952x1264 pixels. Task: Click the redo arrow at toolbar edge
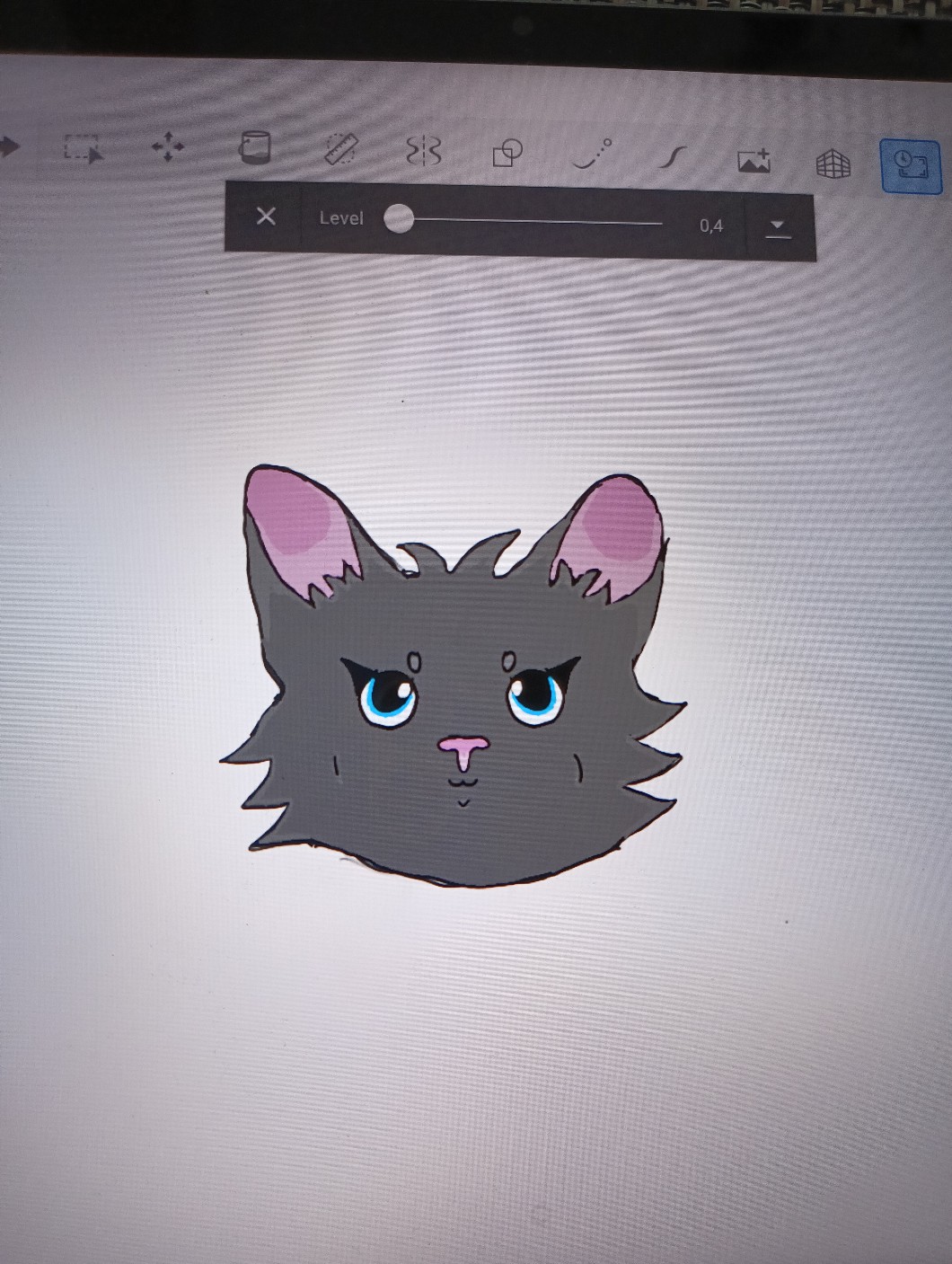[x=9, y=146]
